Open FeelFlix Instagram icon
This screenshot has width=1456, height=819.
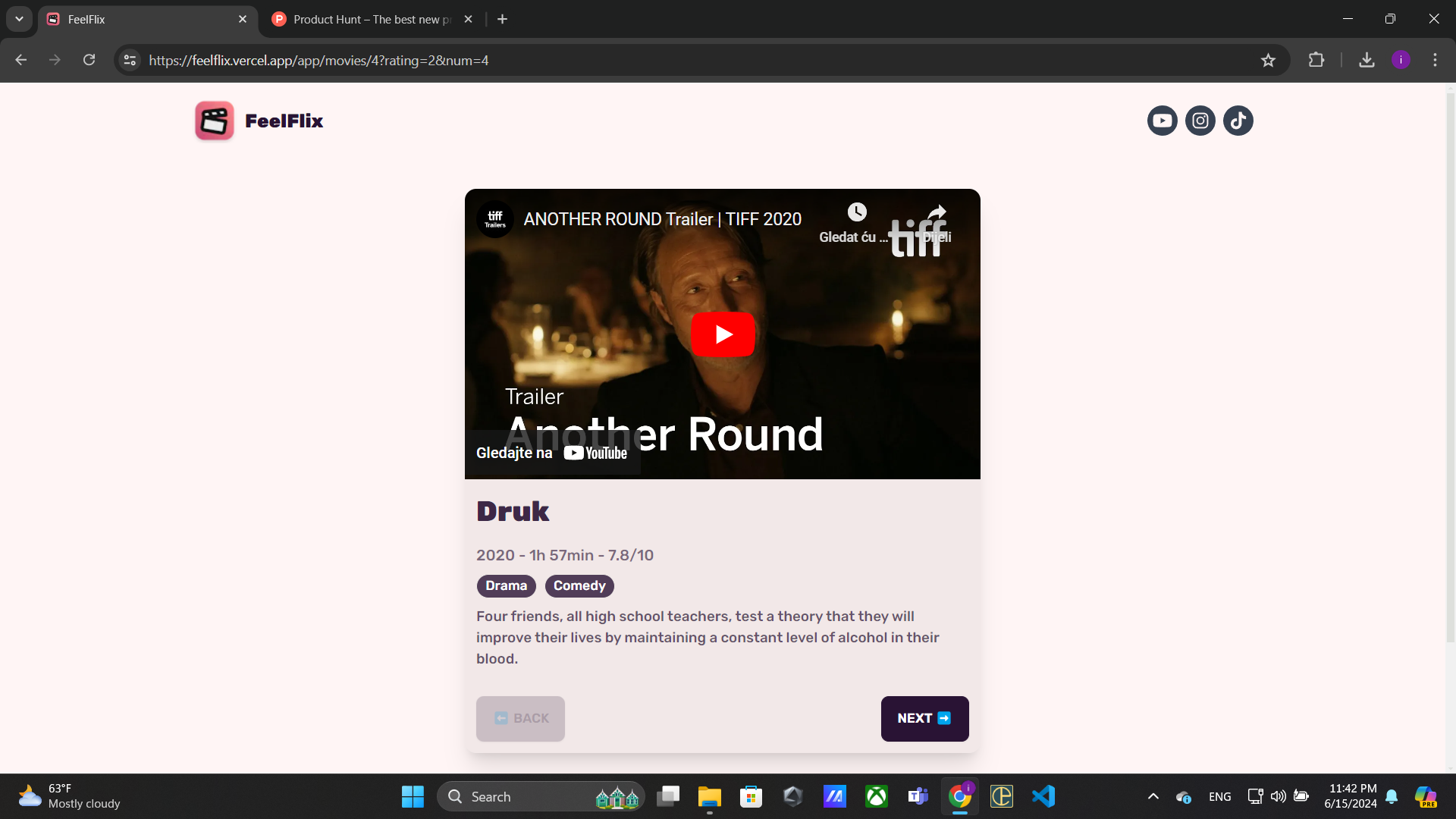(1200, 121)
